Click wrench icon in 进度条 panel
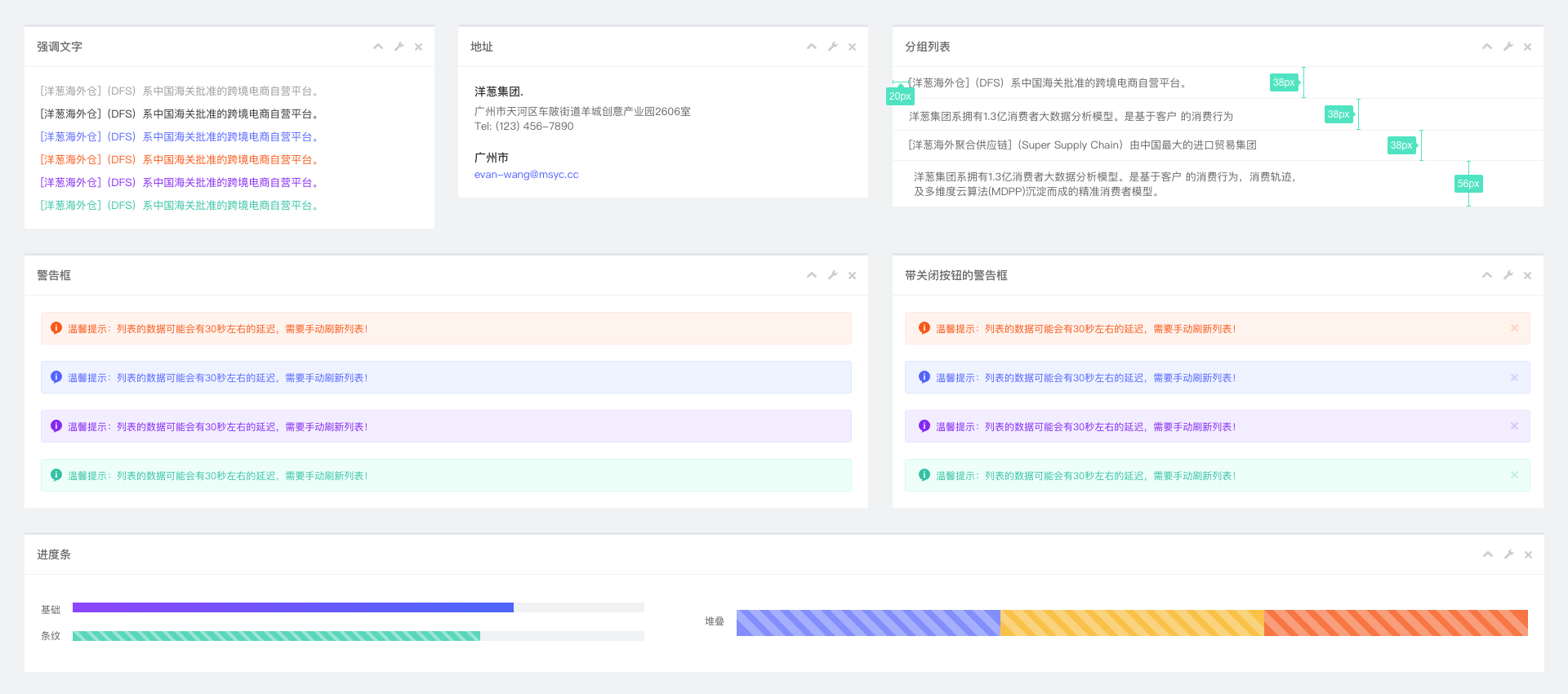Viewport: 1568px width, 694px height. [1509, 554]
